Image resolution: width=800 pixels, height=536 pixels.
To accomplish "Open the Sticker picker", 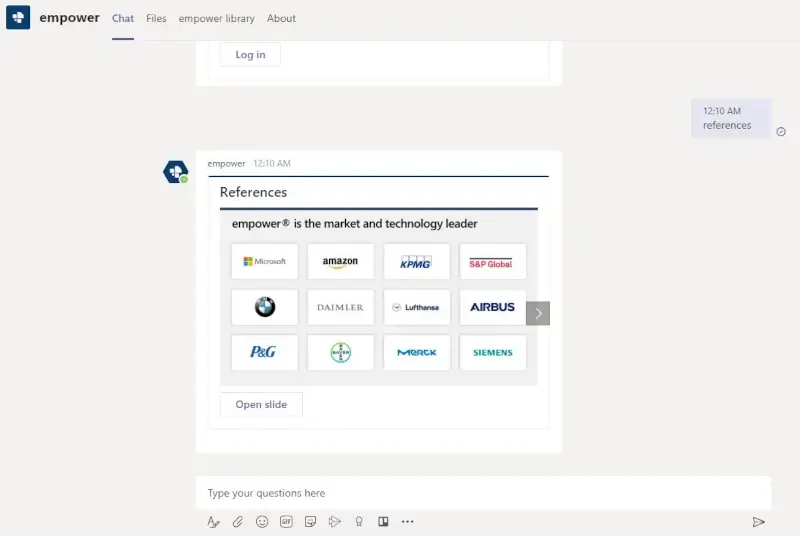I will tap(310, 522).
